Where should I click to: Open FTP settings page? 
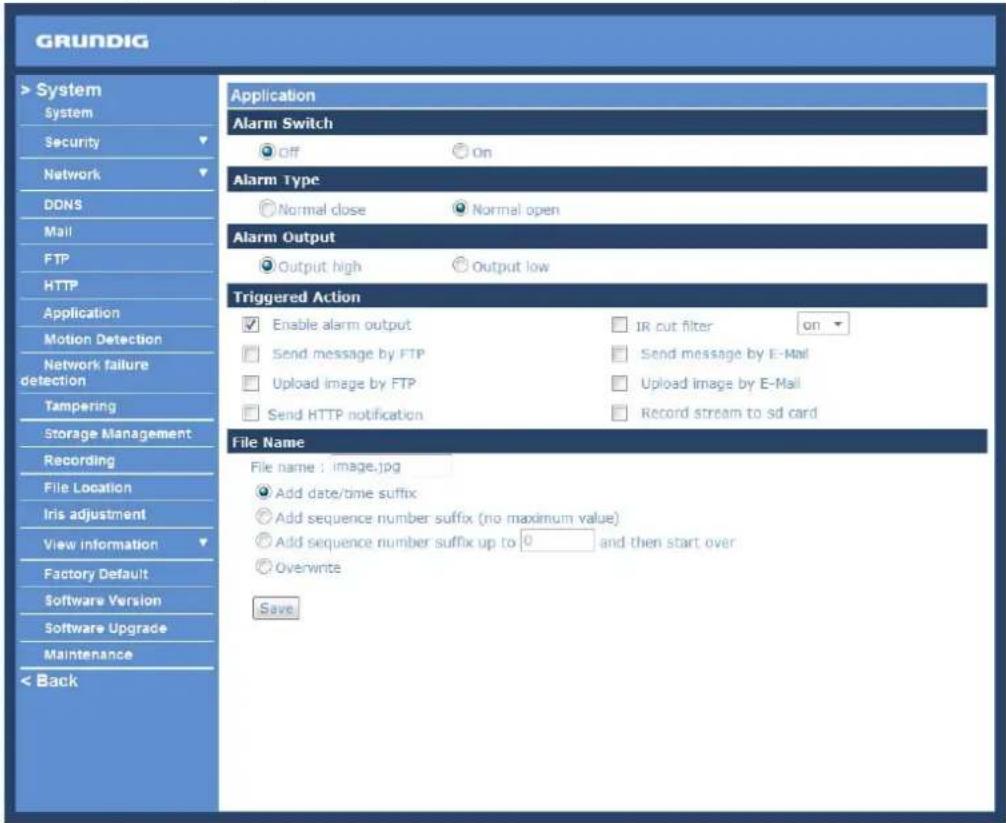pos(56,259)
